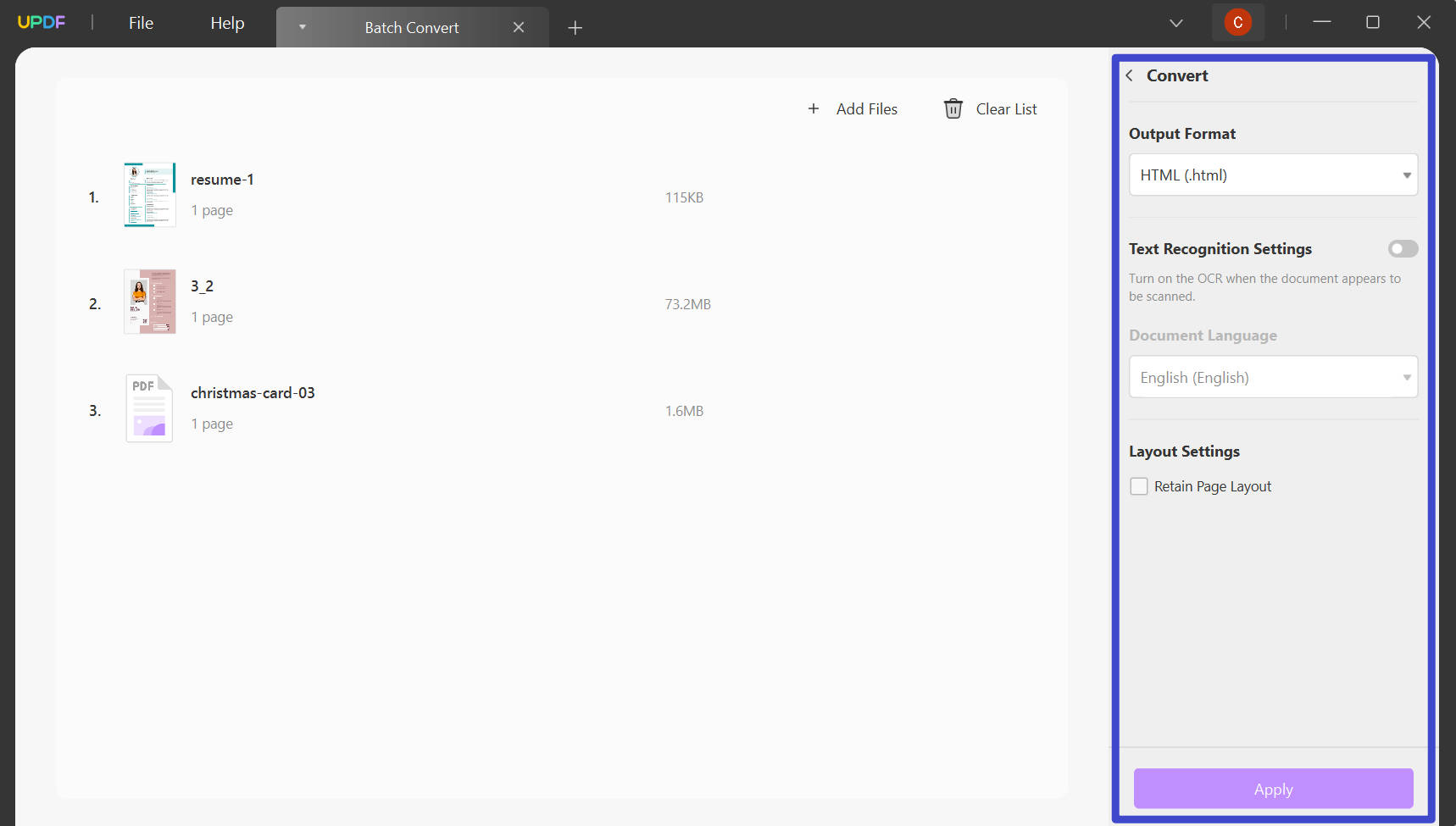Click the Apply button
The width and height of the screenshot is (1456, 826).
[x=1273, y=788]
